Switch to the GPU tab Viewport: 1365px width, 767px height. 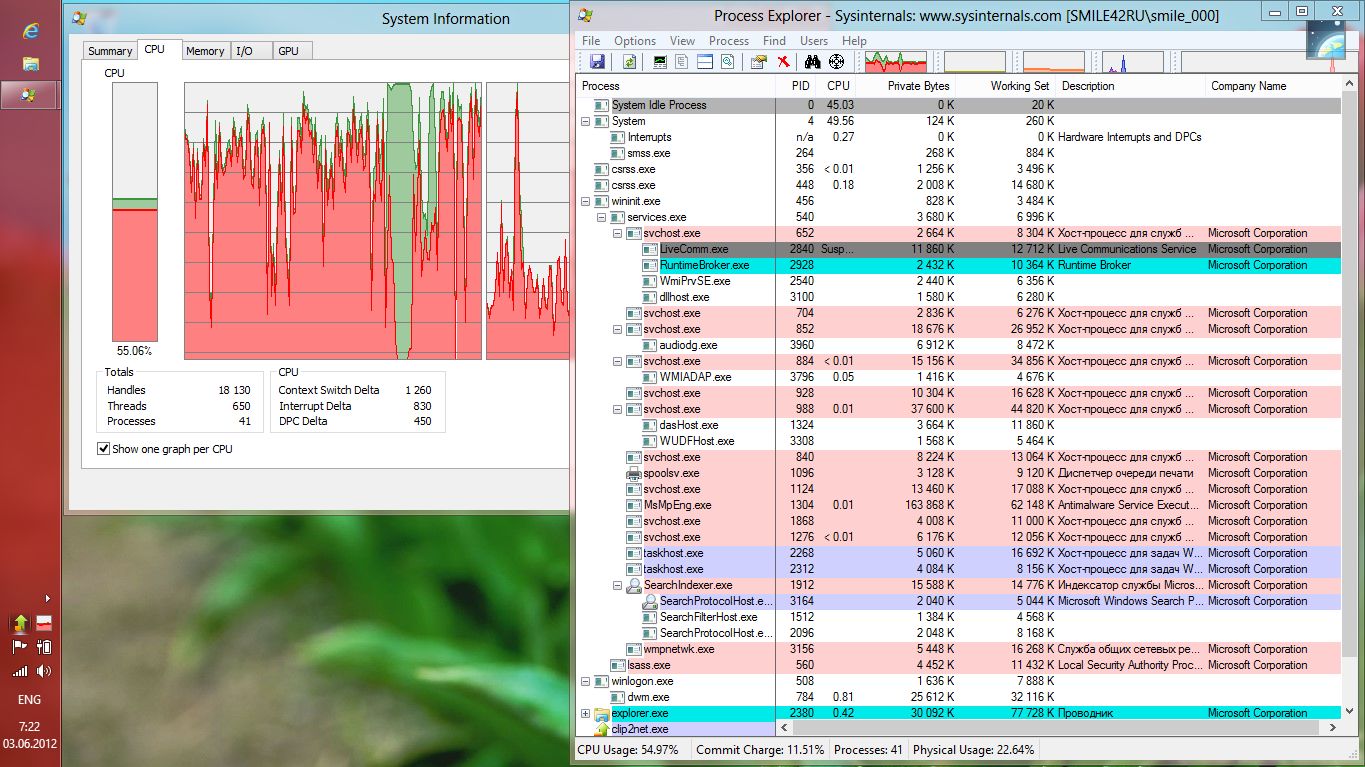click(x=288, y=51)
